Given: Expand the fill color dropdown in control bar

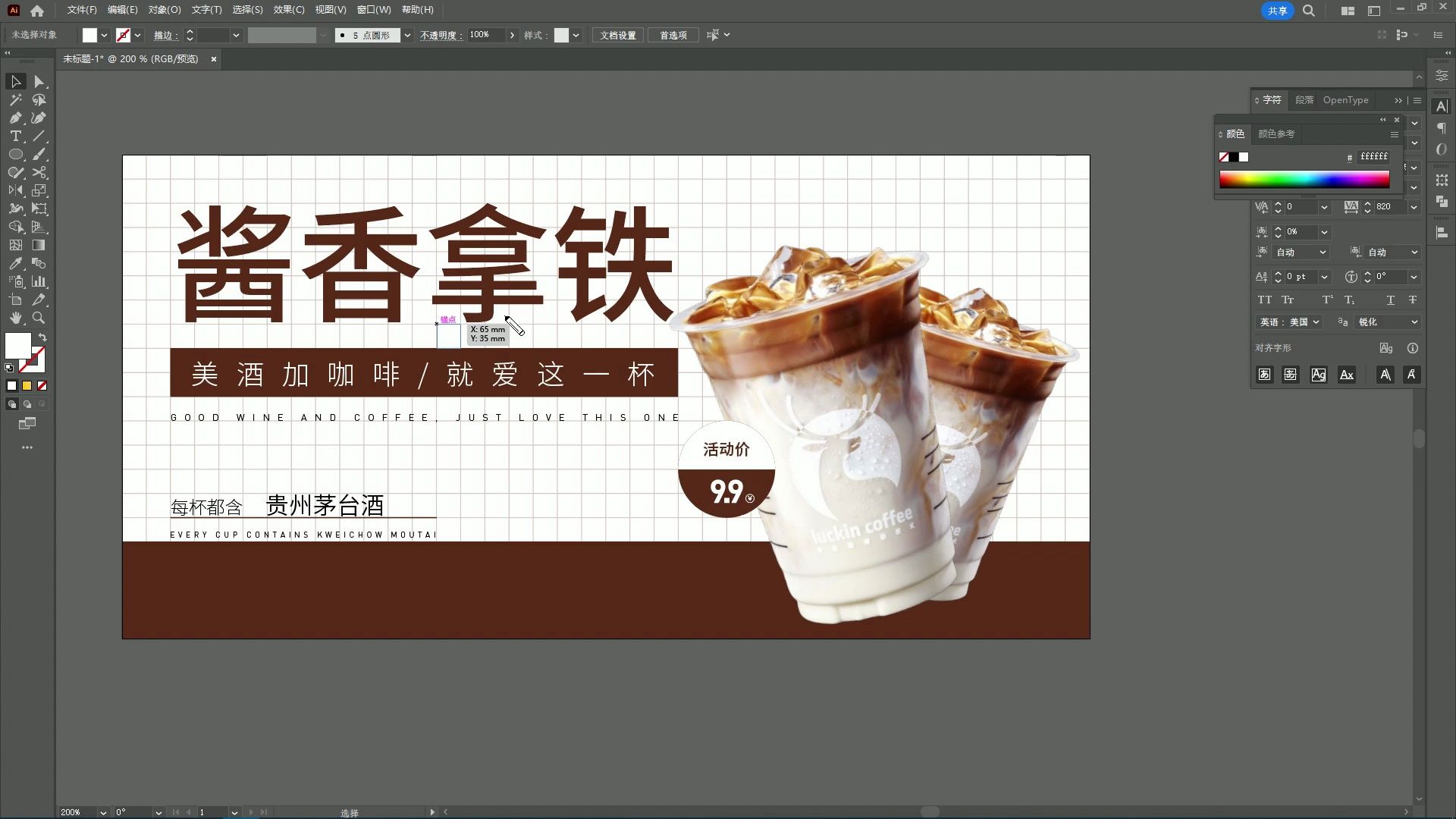Looking at the screenshot, I should coord(104,35).
